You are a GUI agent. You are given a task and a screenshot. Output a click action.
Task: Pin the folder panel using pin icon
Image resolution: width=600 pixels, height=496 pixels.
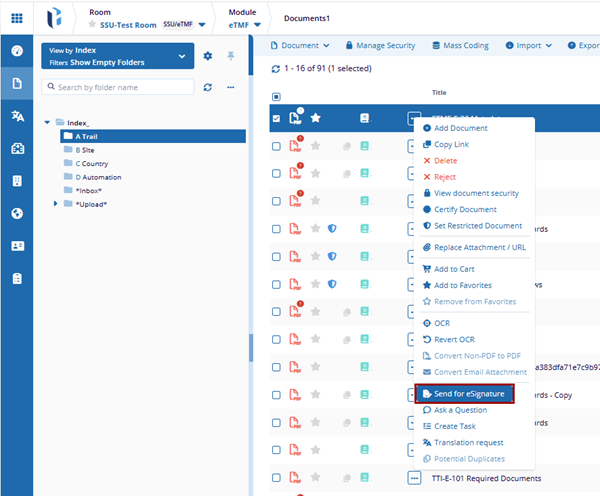click(231, 56)
